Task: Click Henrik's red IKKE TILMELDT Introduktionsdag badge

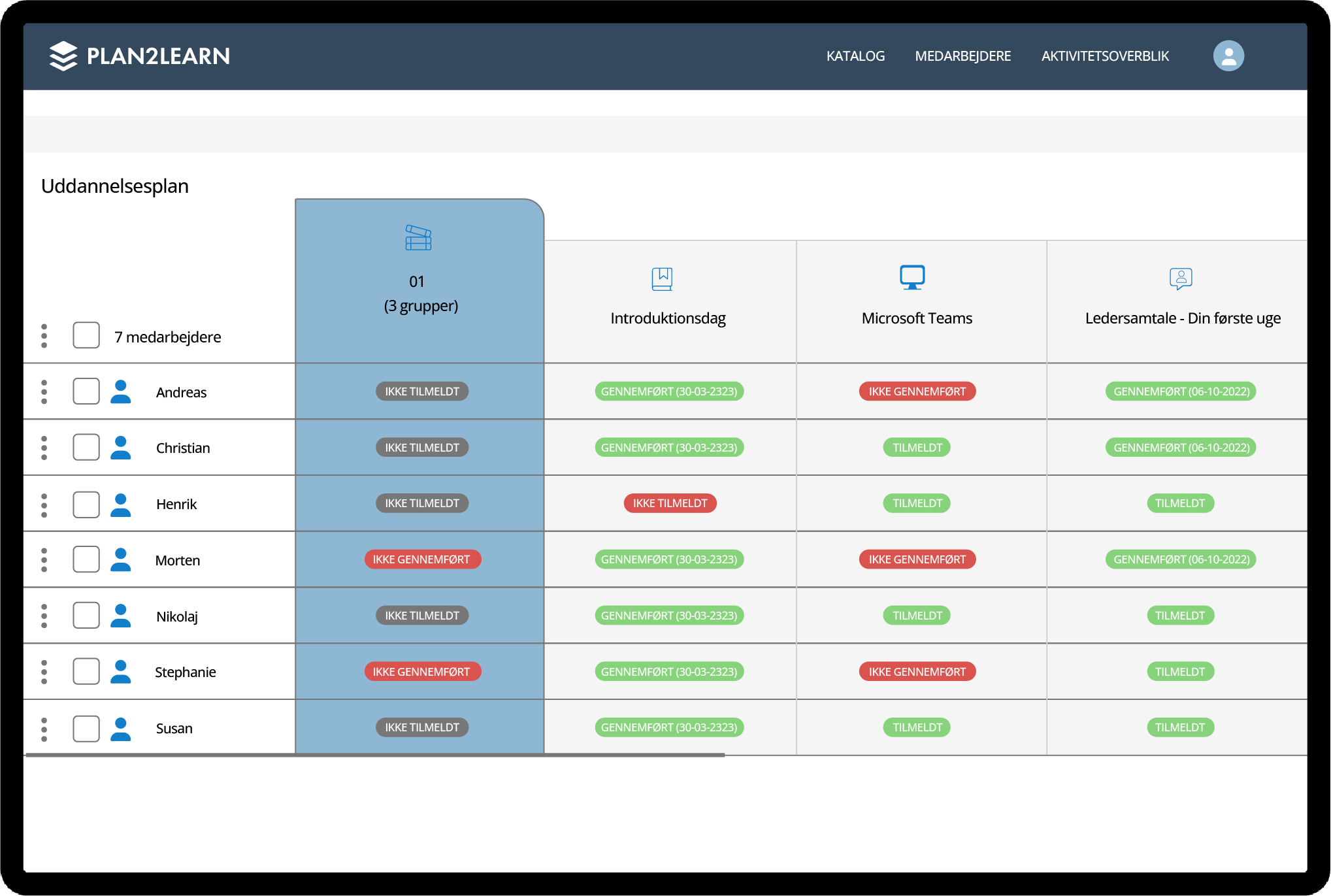Action: [x=670, y=503]
